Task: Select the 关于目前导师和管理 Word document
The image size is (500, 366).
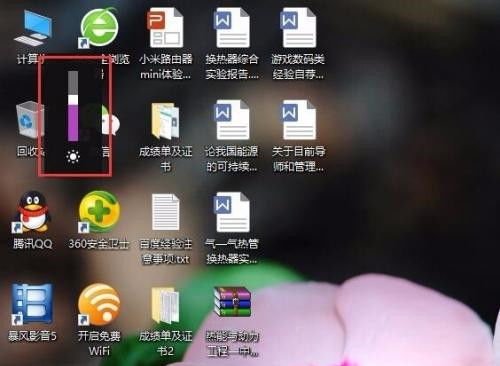Action: point(298,120)
